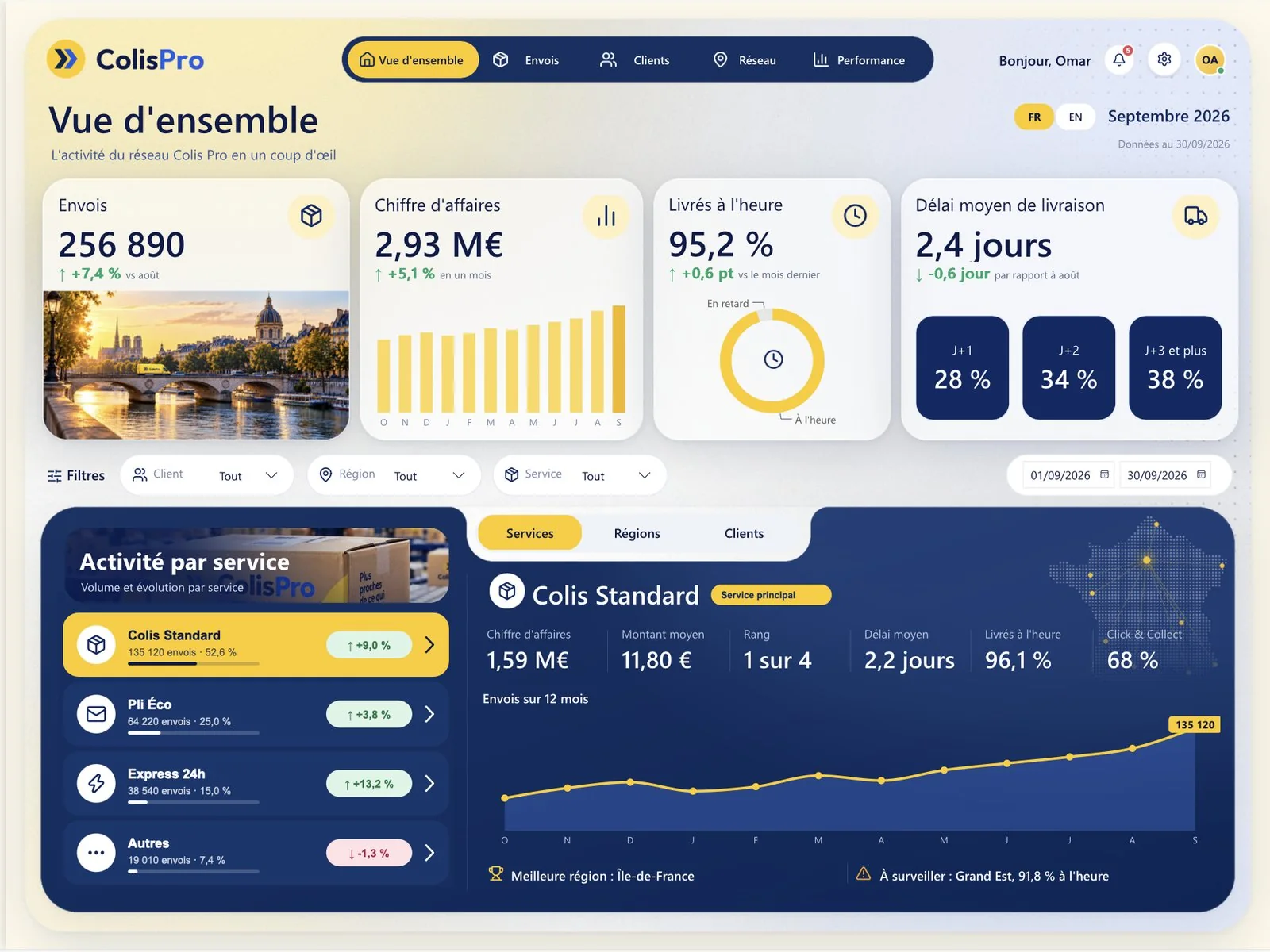Click truck icon on Délai moyen card

click(1195, 215)
